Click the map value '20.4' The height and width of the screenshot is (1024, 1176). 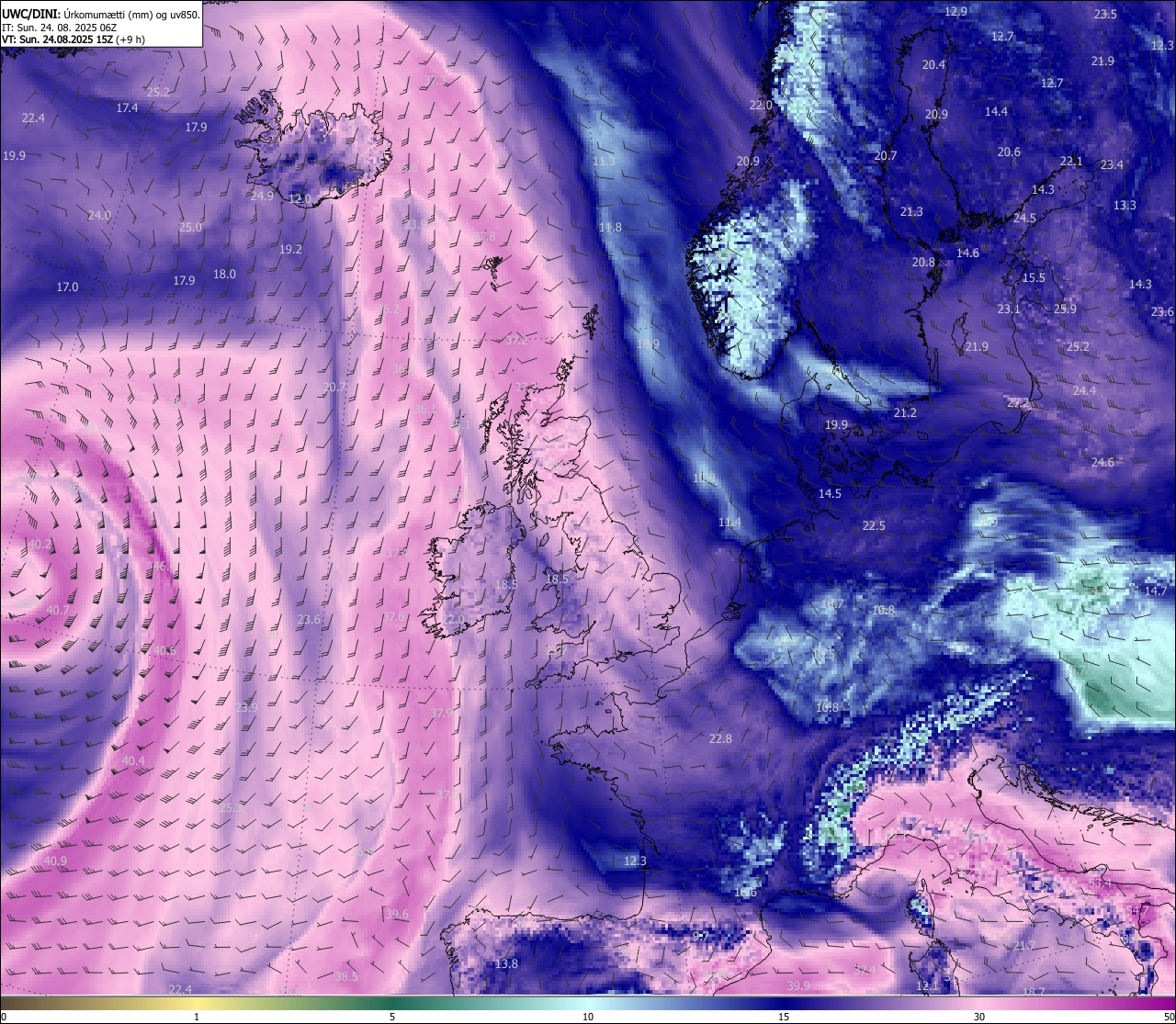coord(933,64)
